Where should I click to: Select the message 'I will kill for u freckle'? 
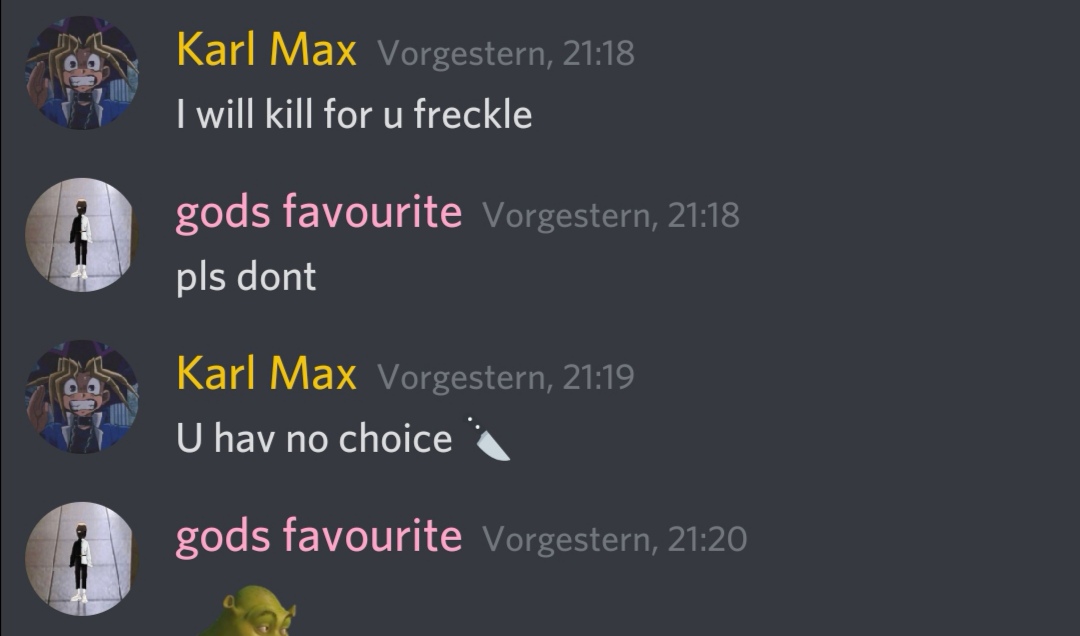tap(354, 114)
